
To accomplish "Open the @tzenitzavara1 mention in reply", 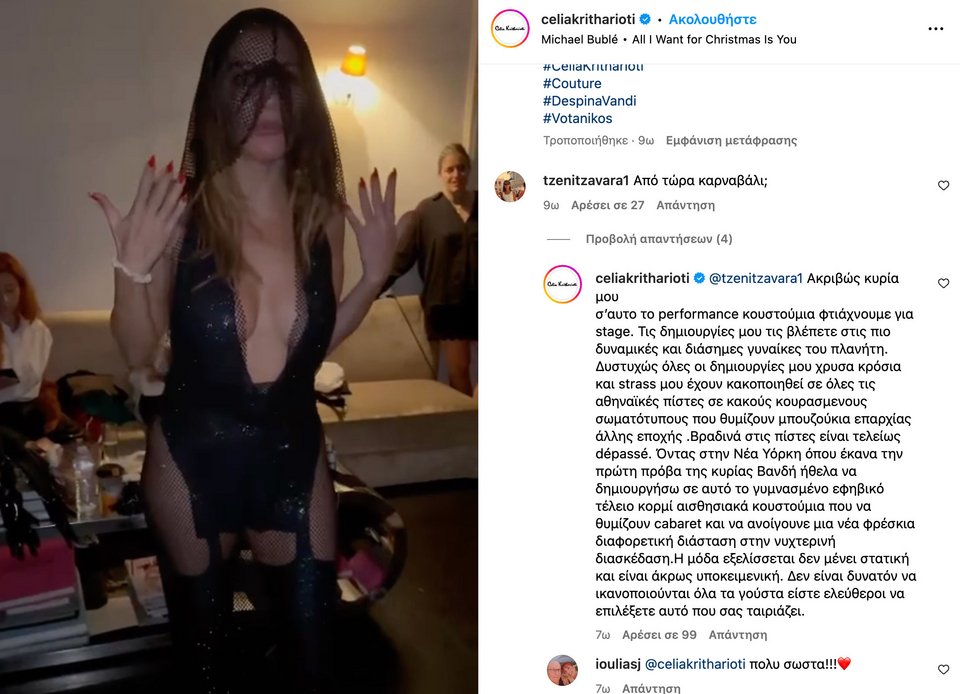I will pyautogui.click(x=756, y=278).
